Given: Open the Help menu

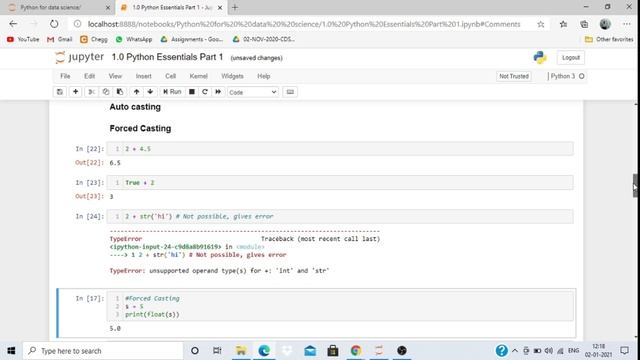Looking at the screenshot, I should click(264, 76).
